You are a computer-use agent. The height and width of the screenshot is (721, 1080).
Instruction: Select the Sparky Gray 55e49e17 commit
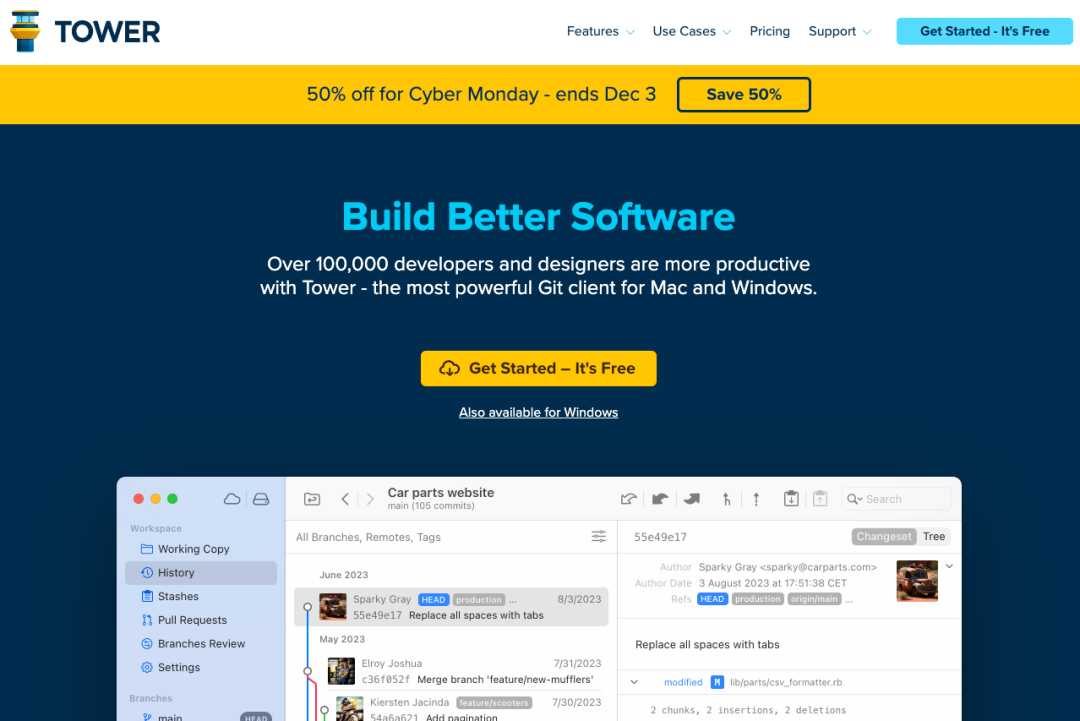451,607
